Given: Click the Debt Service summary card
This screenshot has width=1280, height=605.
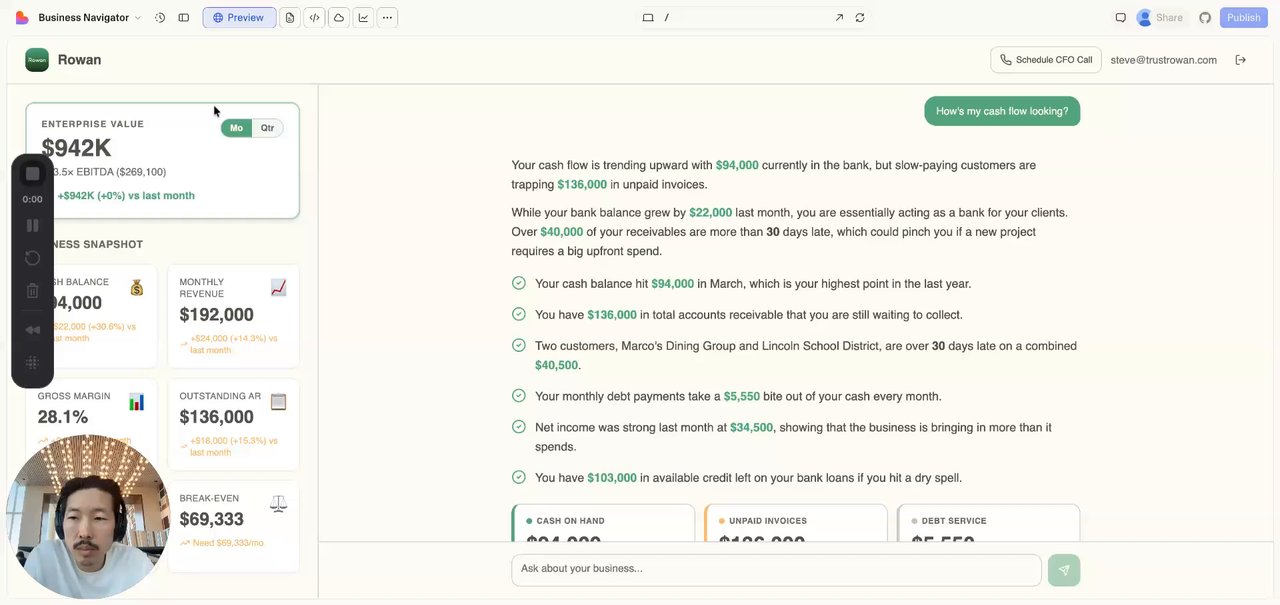Looking at the screenshot, I should pyautogui.click(x=989, y=523).
